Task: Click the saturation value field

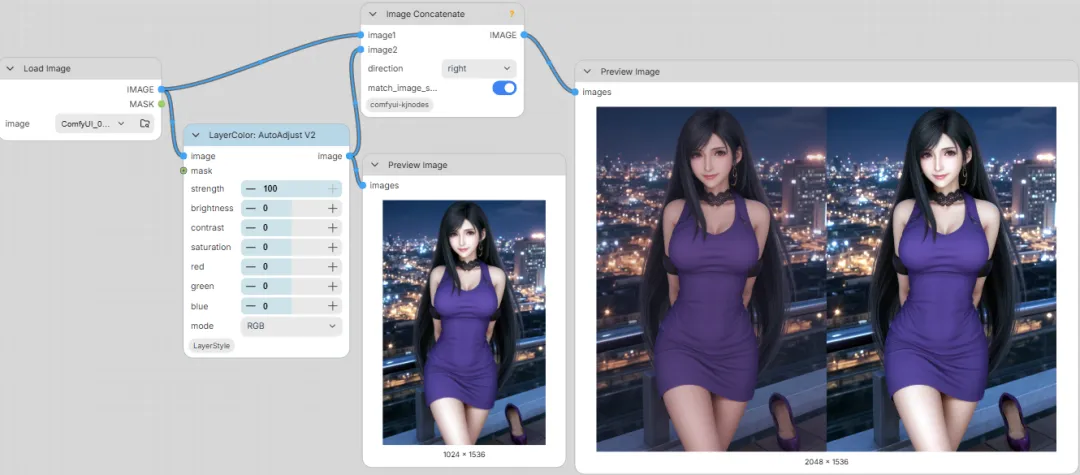Action: point(291,247)
